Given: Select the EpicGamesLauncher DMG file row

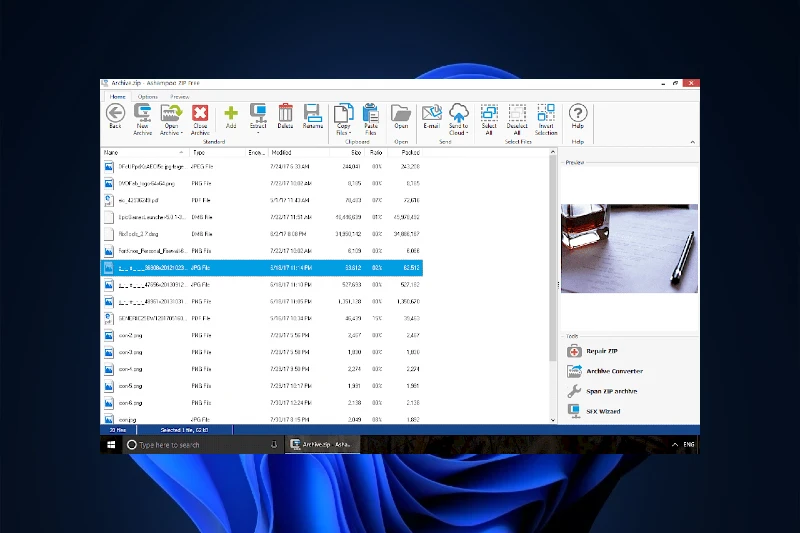Looking at the screenshot, I should pyautogui.click(x=262, y=217).
